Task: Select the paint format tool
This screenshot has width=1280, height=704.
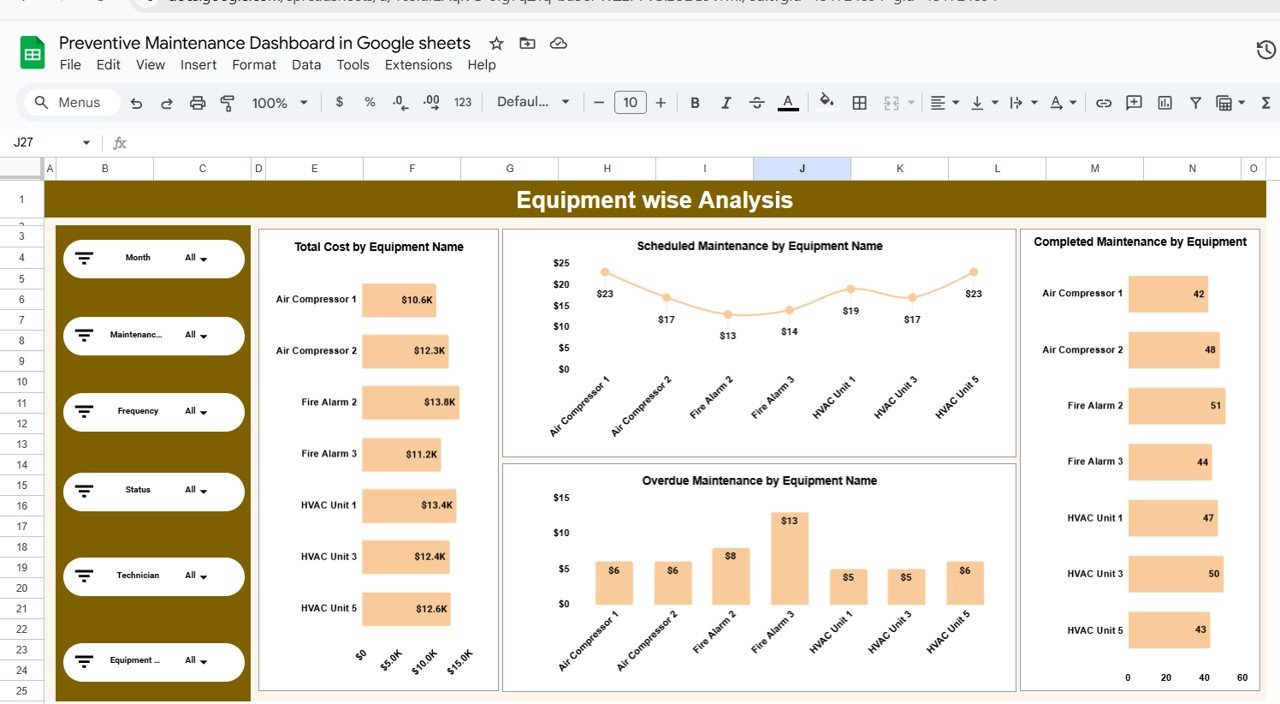Action: (227, 102)
